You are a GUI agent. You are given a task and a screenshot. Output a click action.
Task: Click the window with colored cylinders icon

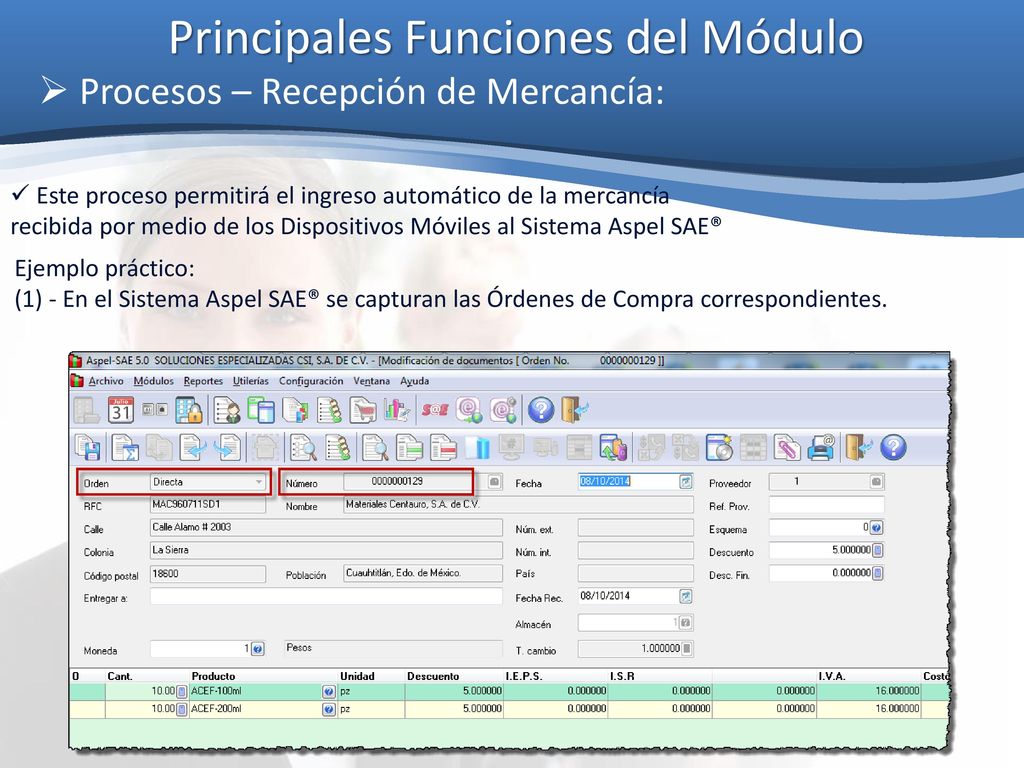click(613, 447)
